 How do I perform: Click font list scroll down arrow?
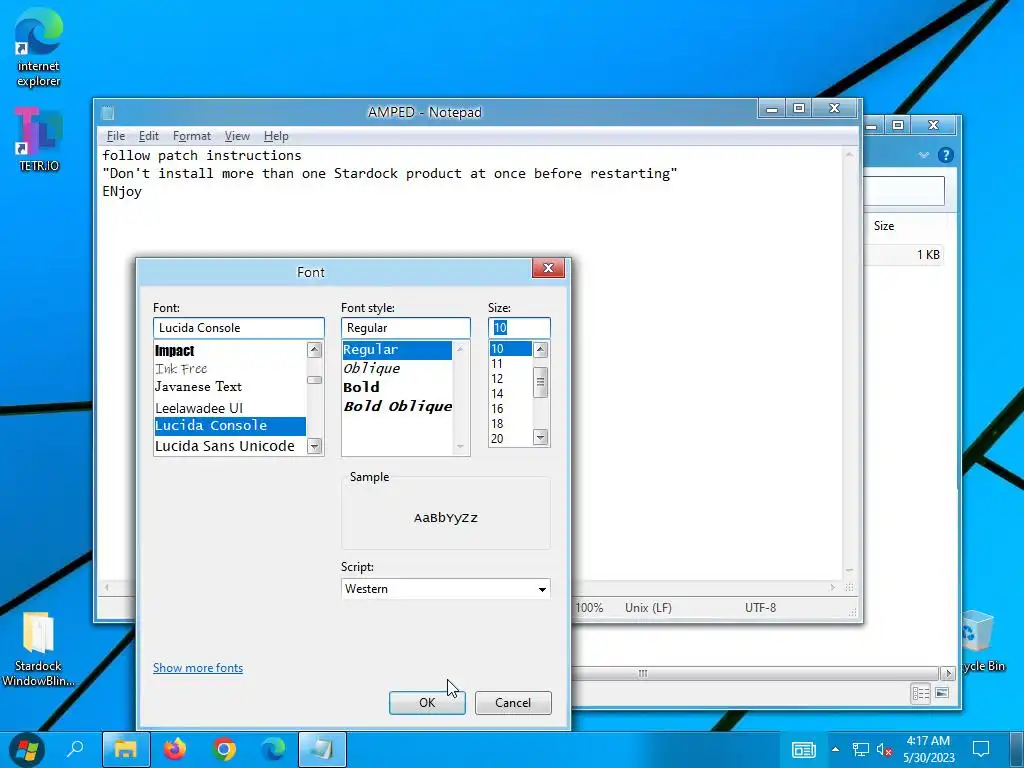pos(315,447)
